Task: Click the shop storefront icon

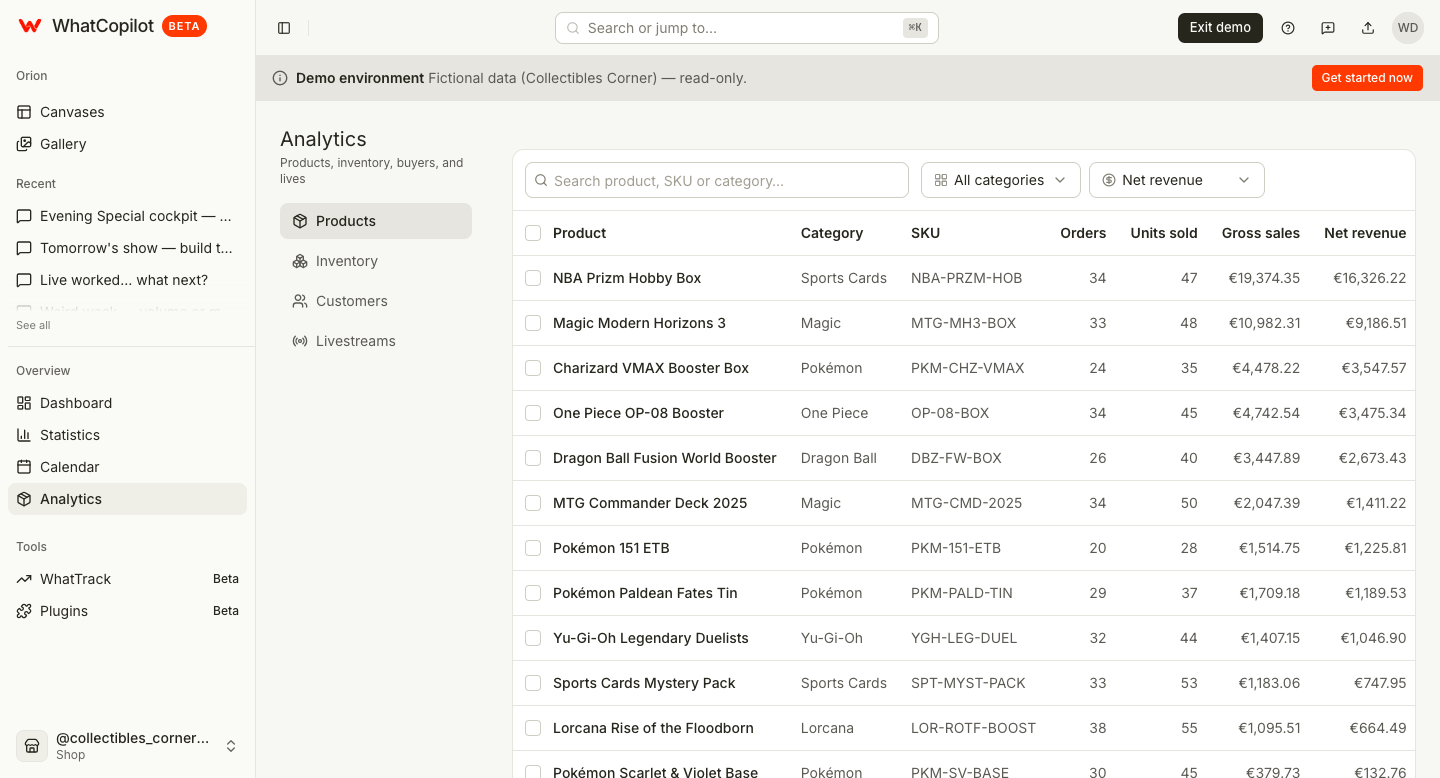Action: click(32, 746)
